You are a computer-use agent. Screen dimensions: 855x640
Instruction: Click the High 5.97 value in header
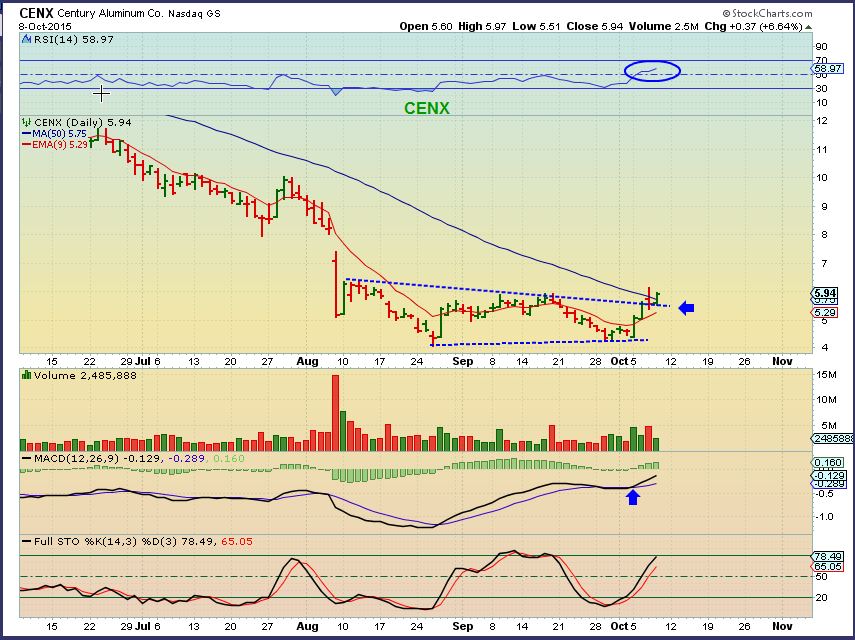(x=482, y=26)
